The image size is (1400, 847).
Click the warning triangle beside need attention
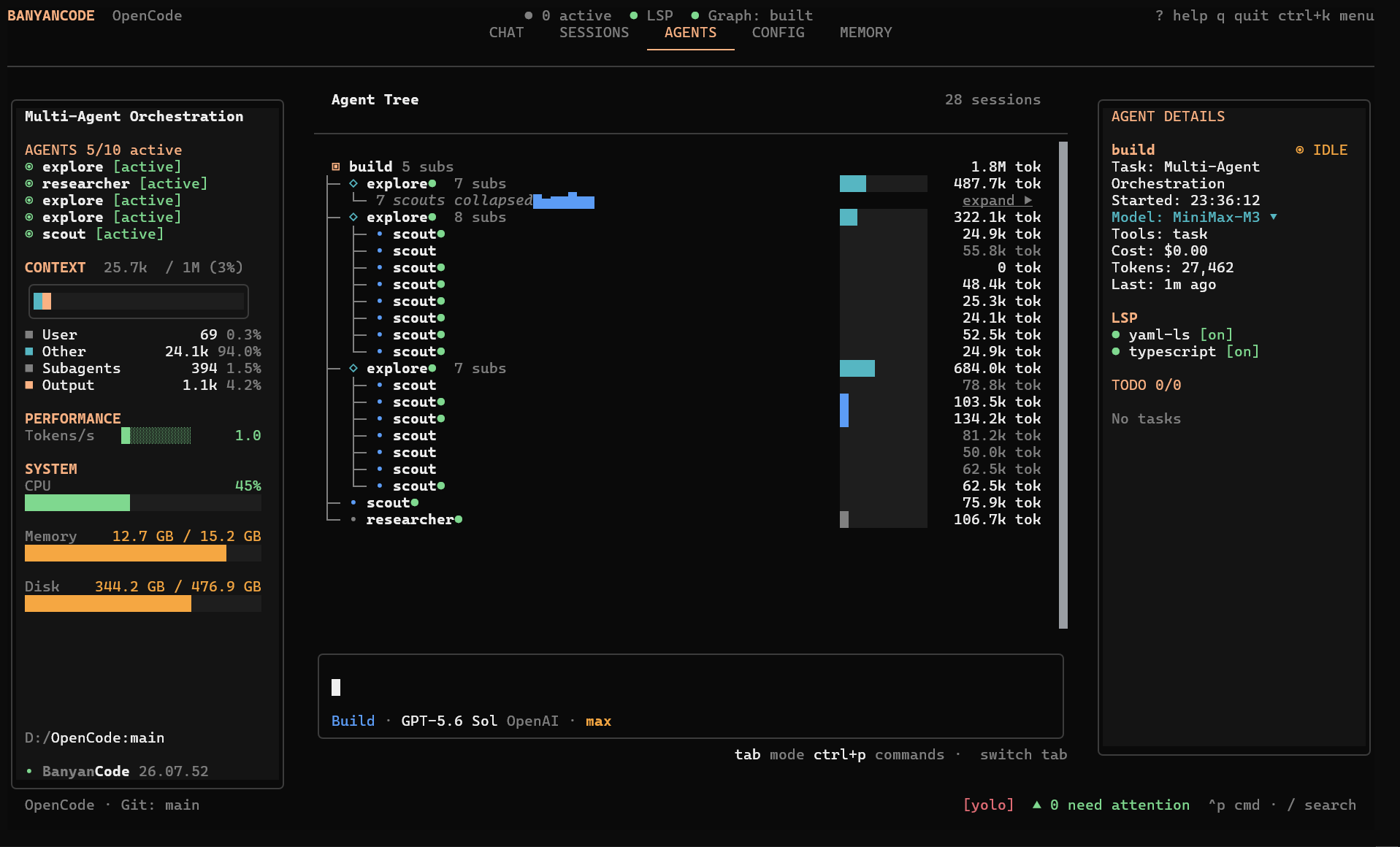(x=1036, y=805)
